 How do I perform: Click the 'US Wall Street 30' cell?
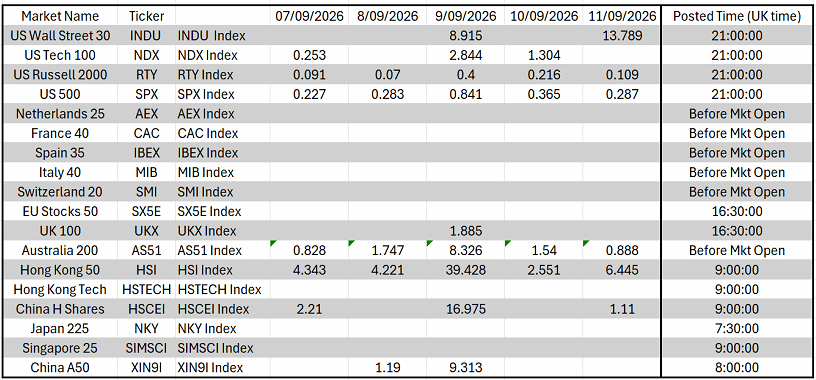click(59, 36)
